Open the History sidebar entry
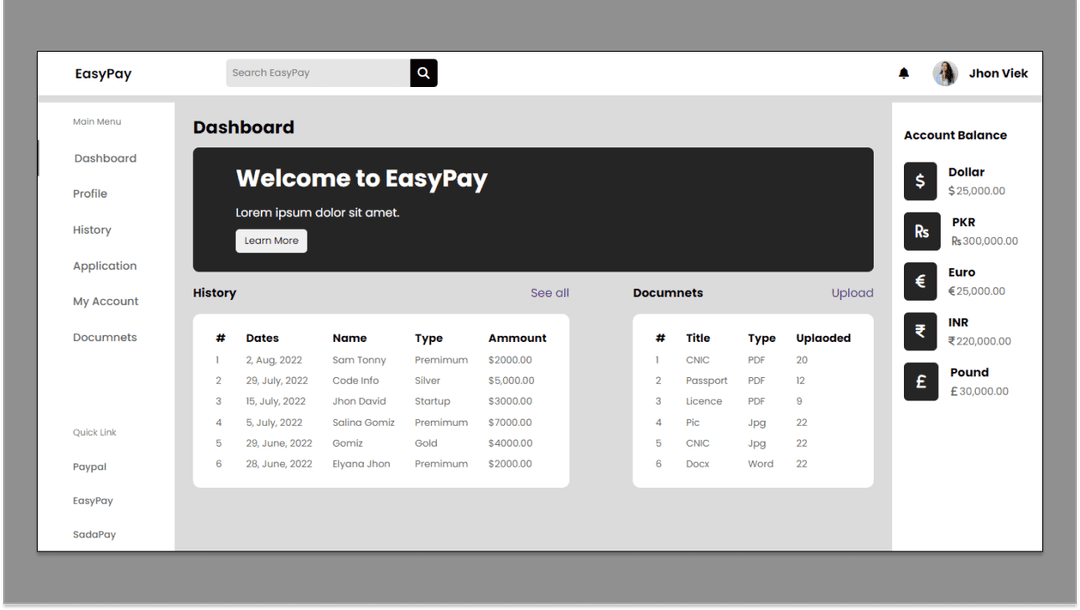Viewport: 1080px width, 610px height. (x=92, y=230)
